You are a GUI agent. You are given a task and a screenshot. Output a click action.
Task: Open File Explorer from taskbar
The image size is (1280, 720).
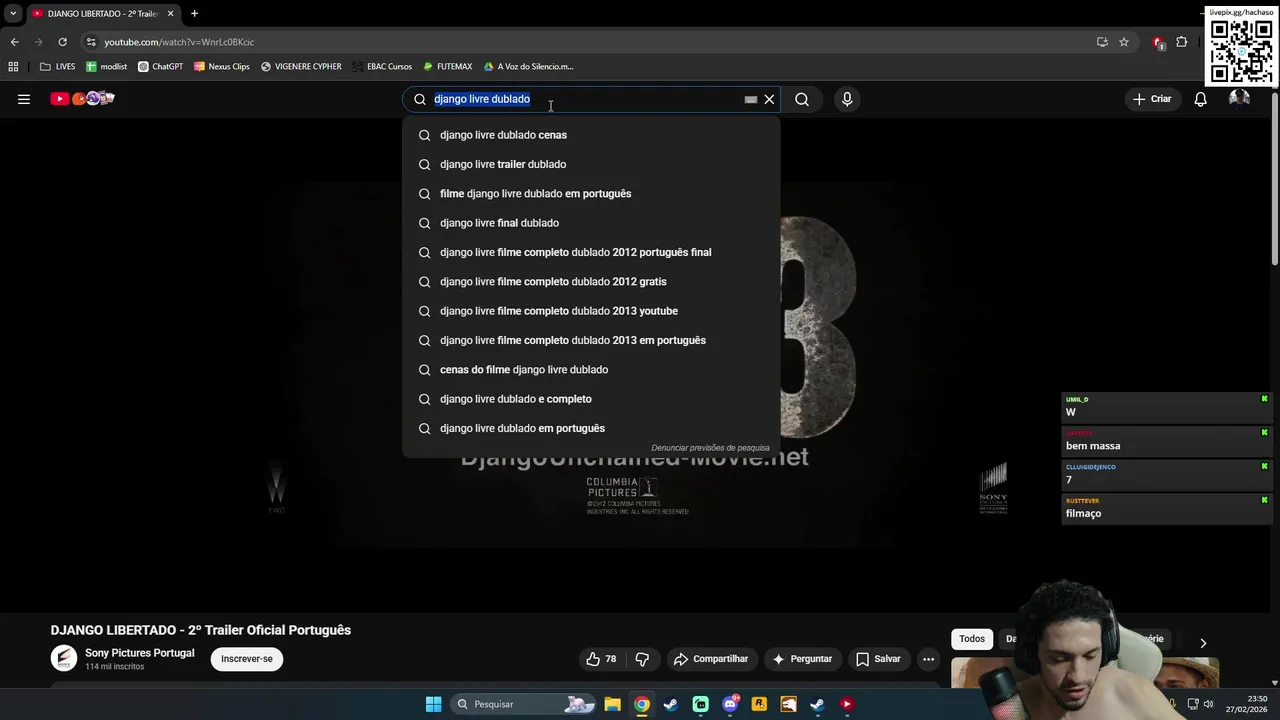(613, 704)
